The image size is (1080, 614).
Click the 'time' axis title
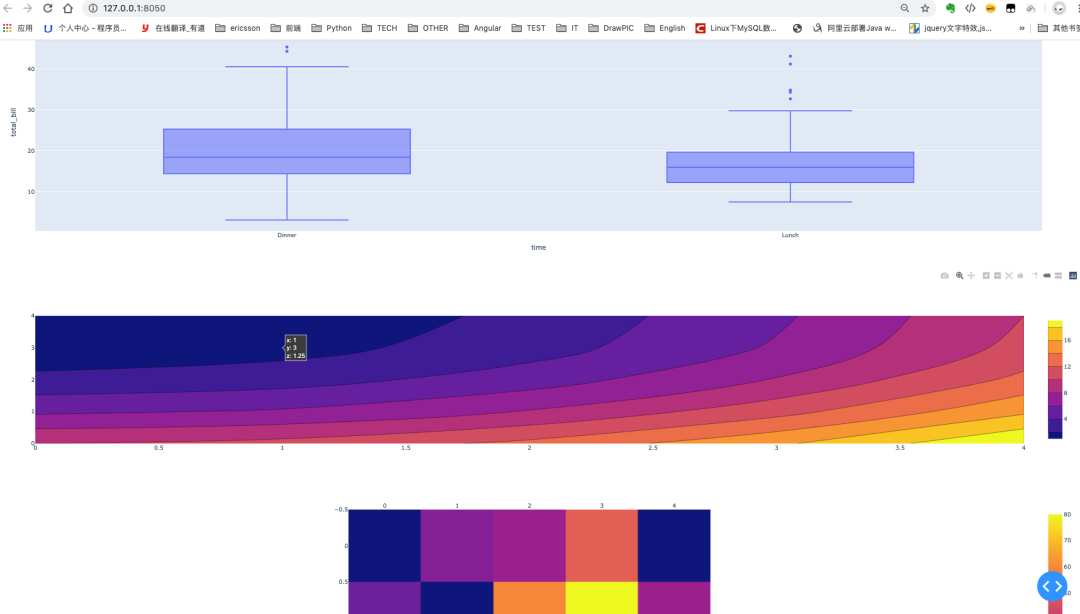point(539,247)
